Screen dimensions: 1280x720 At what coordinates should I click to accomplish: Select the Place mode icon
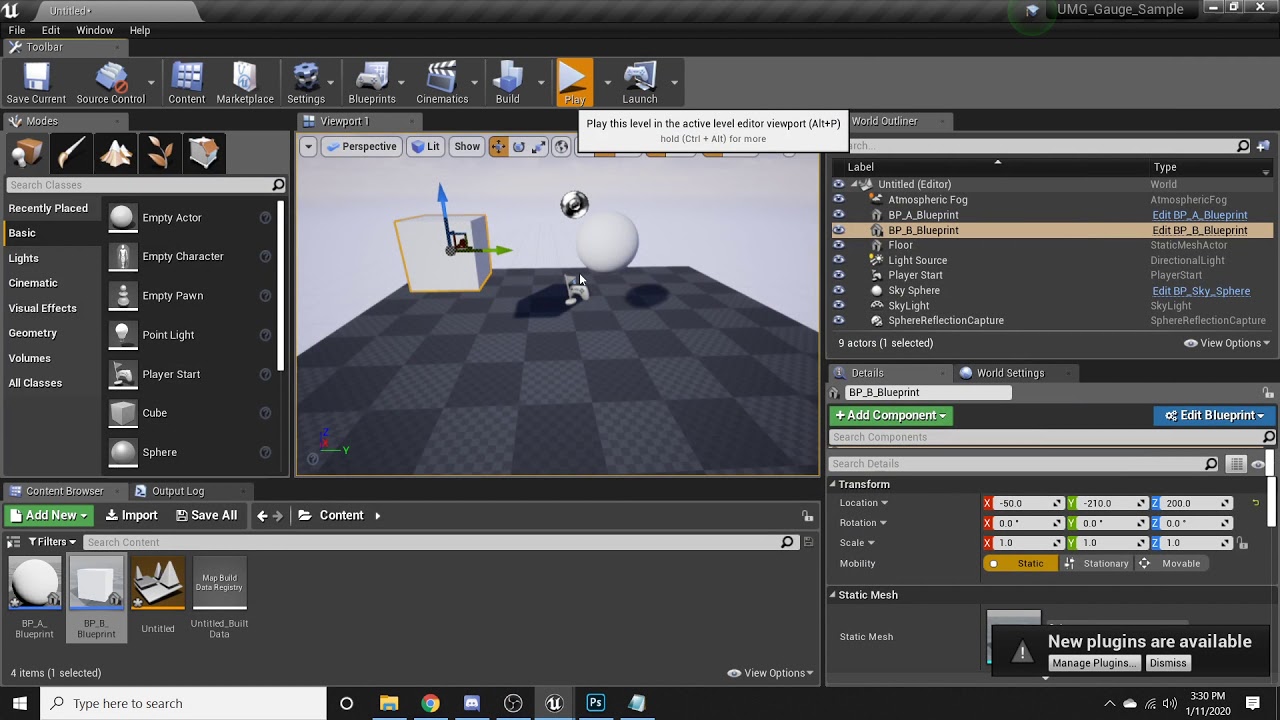coord(27,153)
